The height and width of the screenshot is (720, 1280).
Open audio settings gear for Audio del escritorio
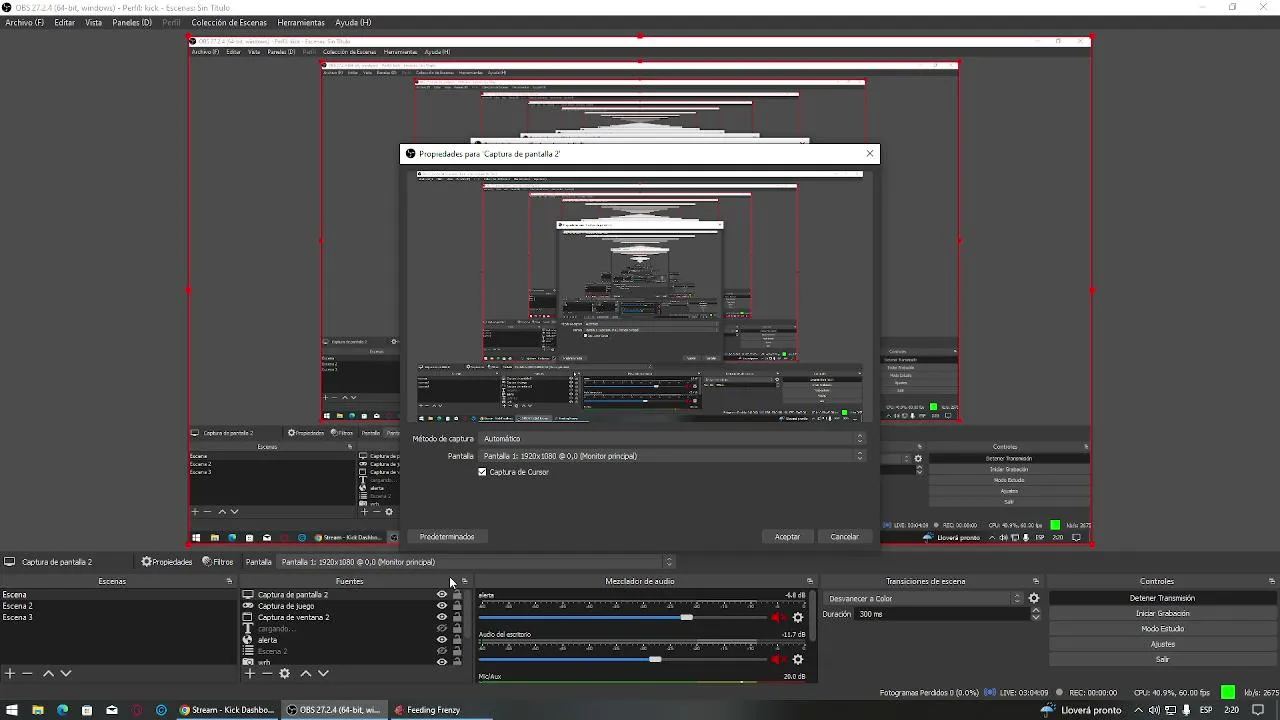[798, 659]
